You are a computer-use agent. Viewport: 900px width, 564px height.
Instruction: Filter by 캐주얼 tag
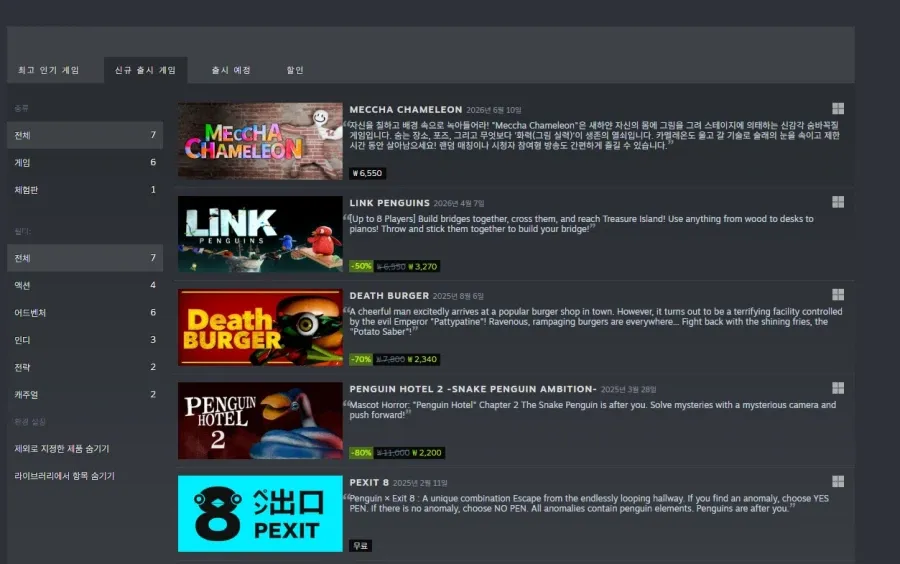pyautogui.click(x=85, y=395)
